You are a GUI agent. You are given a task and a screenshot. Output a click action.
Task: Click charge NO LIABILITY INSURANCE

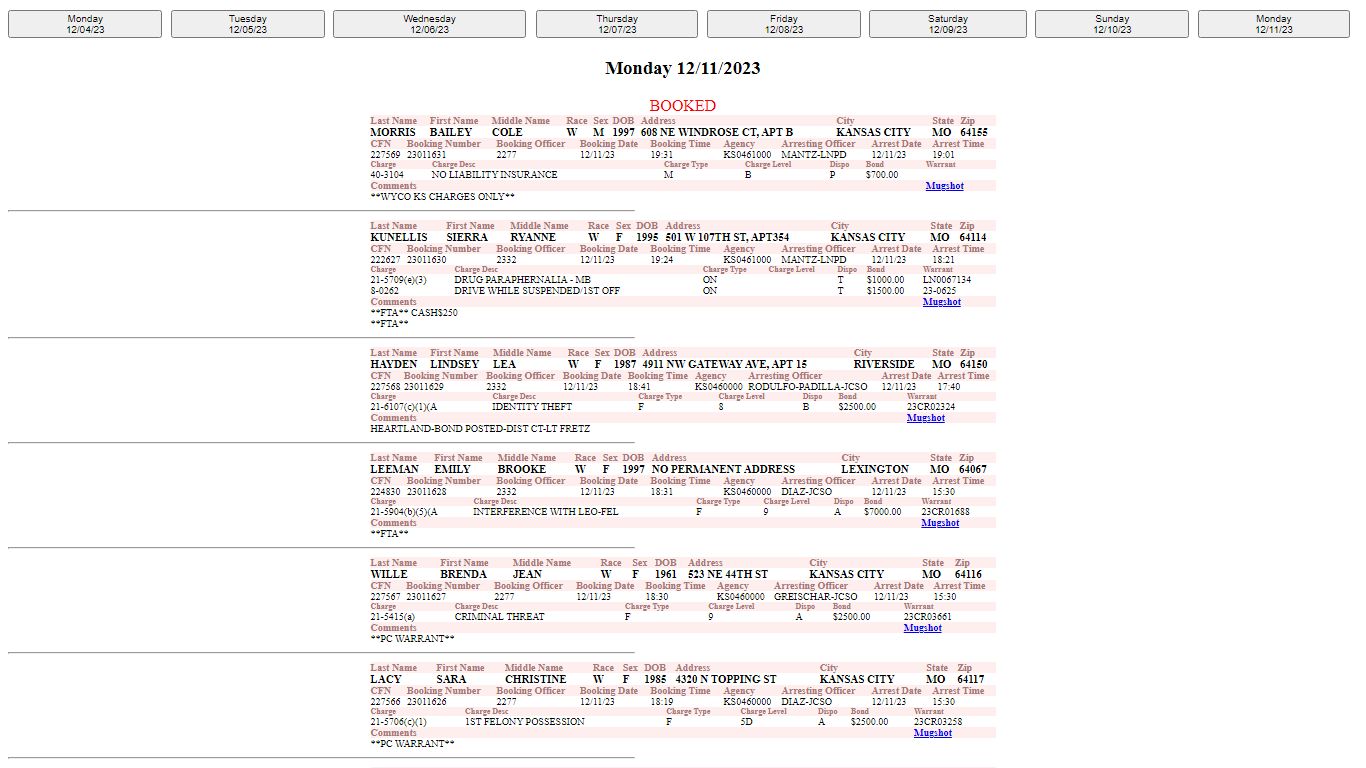click(x=495, y=175)
